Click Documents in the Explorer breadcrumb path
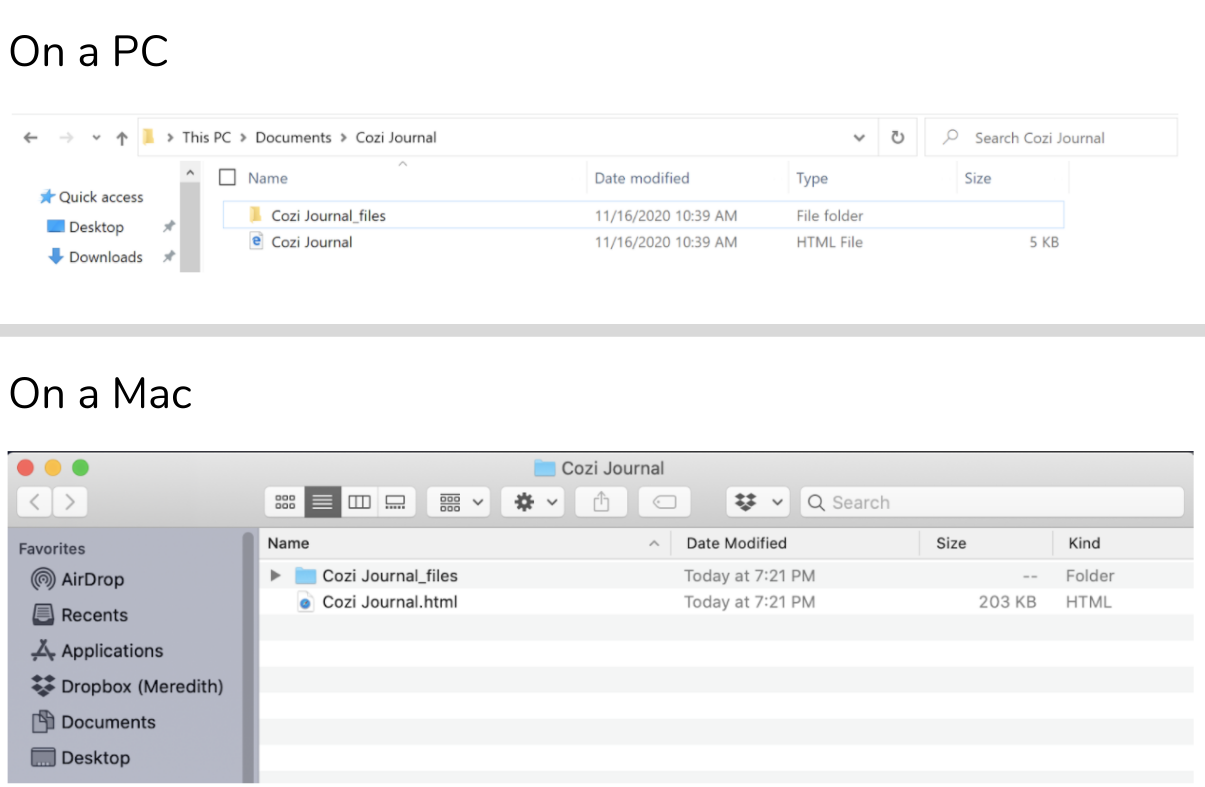1205x787 pixels. pyautogui.click(x=293, y=138)
